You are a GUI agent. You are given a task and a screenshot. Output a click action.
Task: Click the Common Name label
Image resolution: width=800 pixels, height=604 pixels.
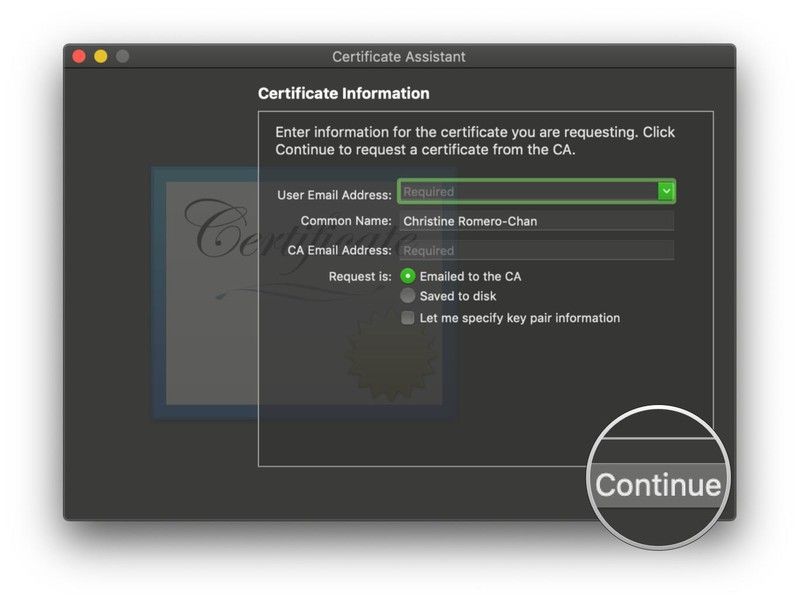346,221
